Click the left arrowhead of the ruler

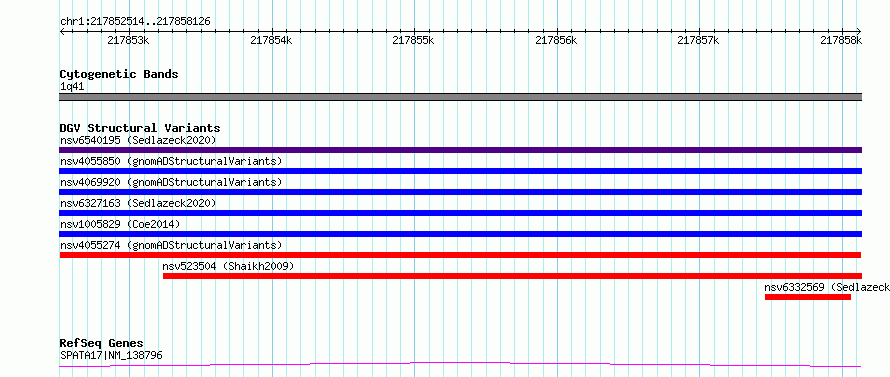click(x=63, y=31)
